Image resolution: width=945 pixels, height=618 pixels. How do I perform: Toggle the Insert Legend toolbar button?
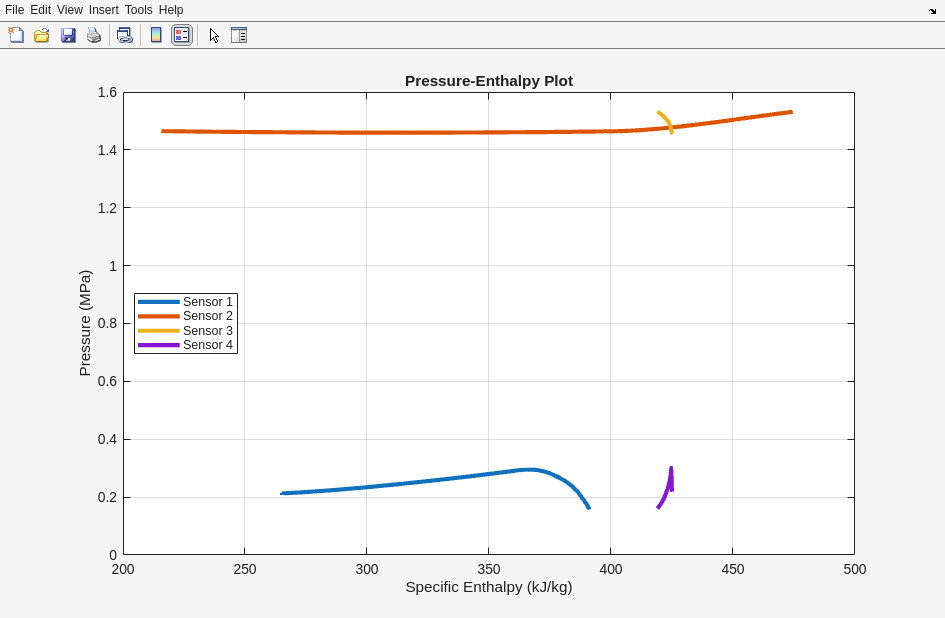[x=181, y=35]
